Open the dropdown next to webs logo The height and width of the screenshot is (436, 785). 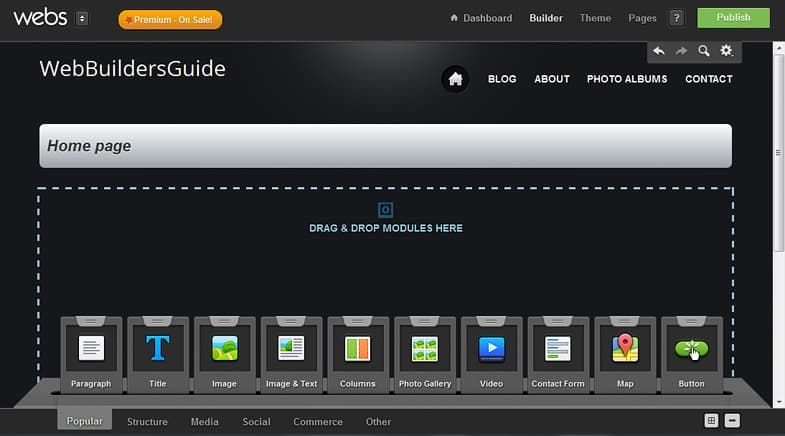click(x=82, y=19)
